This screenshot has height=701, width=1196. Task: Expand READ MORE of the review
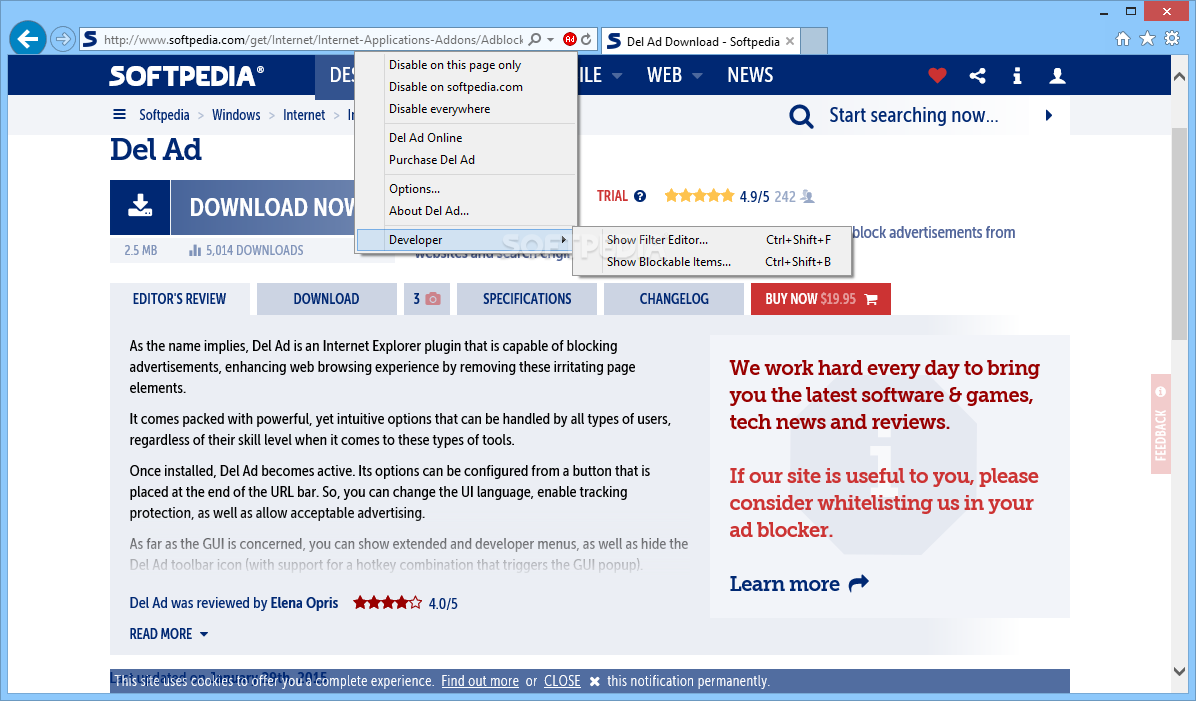[169, 634]
